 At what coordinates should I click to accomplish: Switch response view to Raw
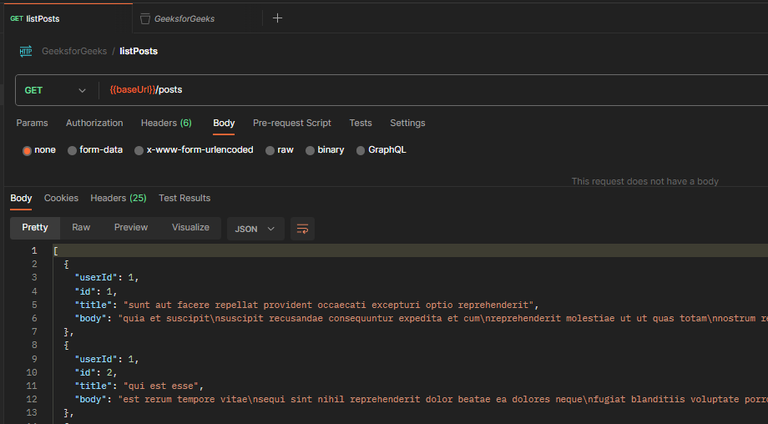coord(81,228)
